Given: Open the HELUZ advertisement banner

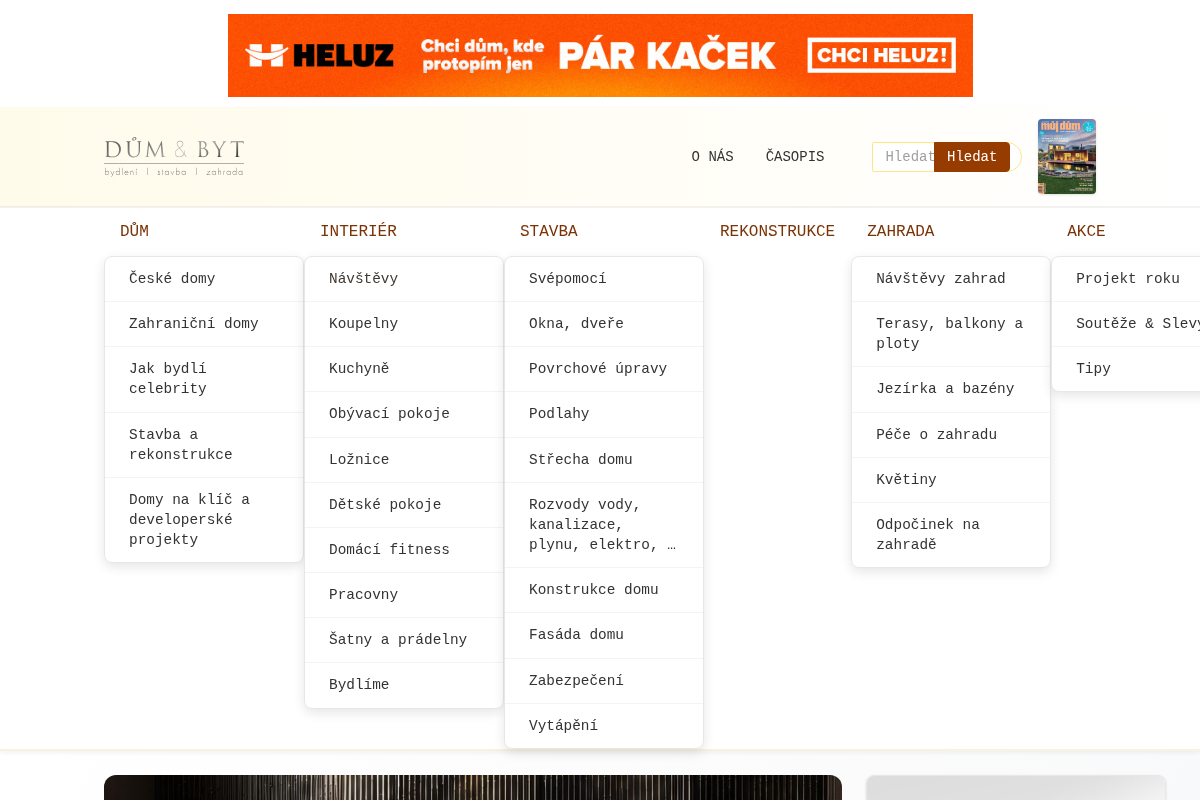Looking at the screenshot, I should [600, 55].
